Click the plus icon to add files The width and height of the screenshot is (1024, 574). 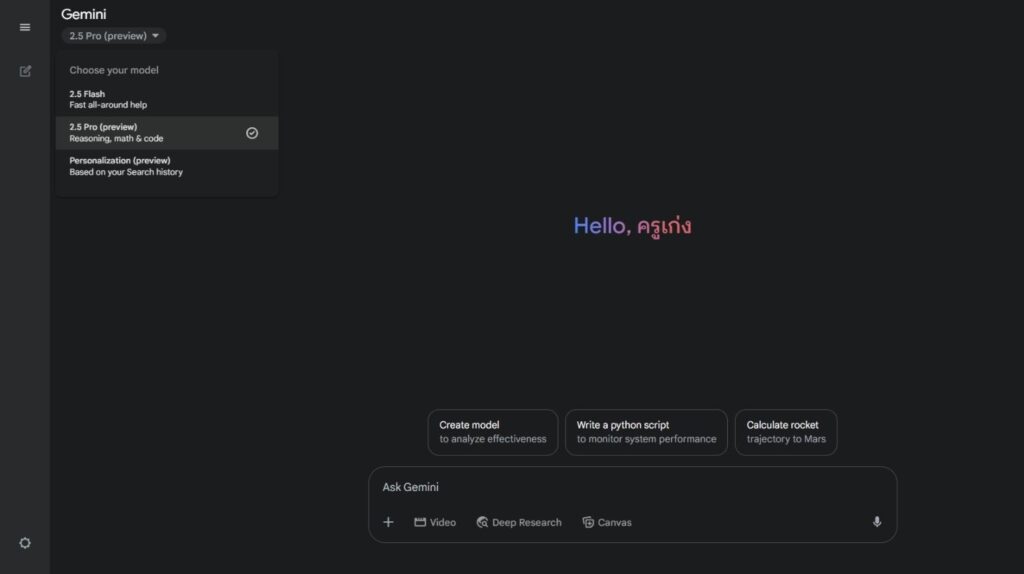click(388, 522)
